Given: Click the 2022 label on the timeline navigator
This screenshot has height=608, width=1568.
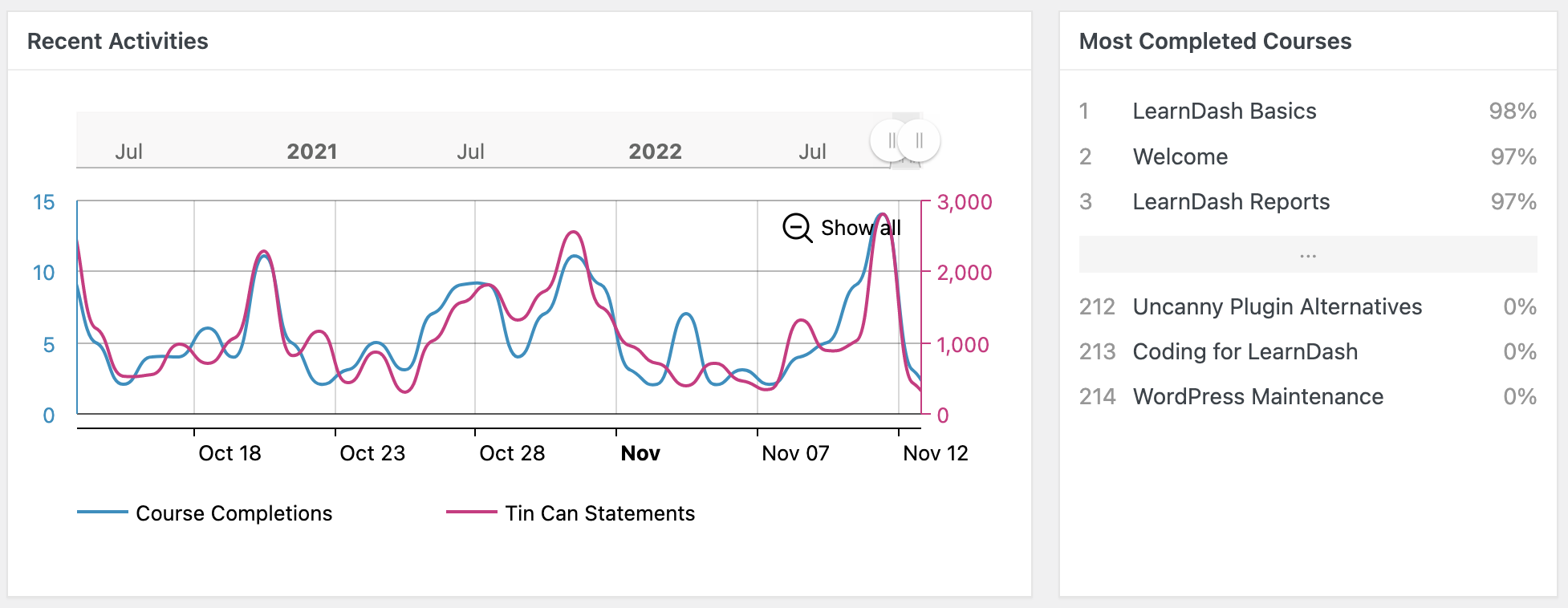Looking at the screenshot, I should [x=655, y=151].
